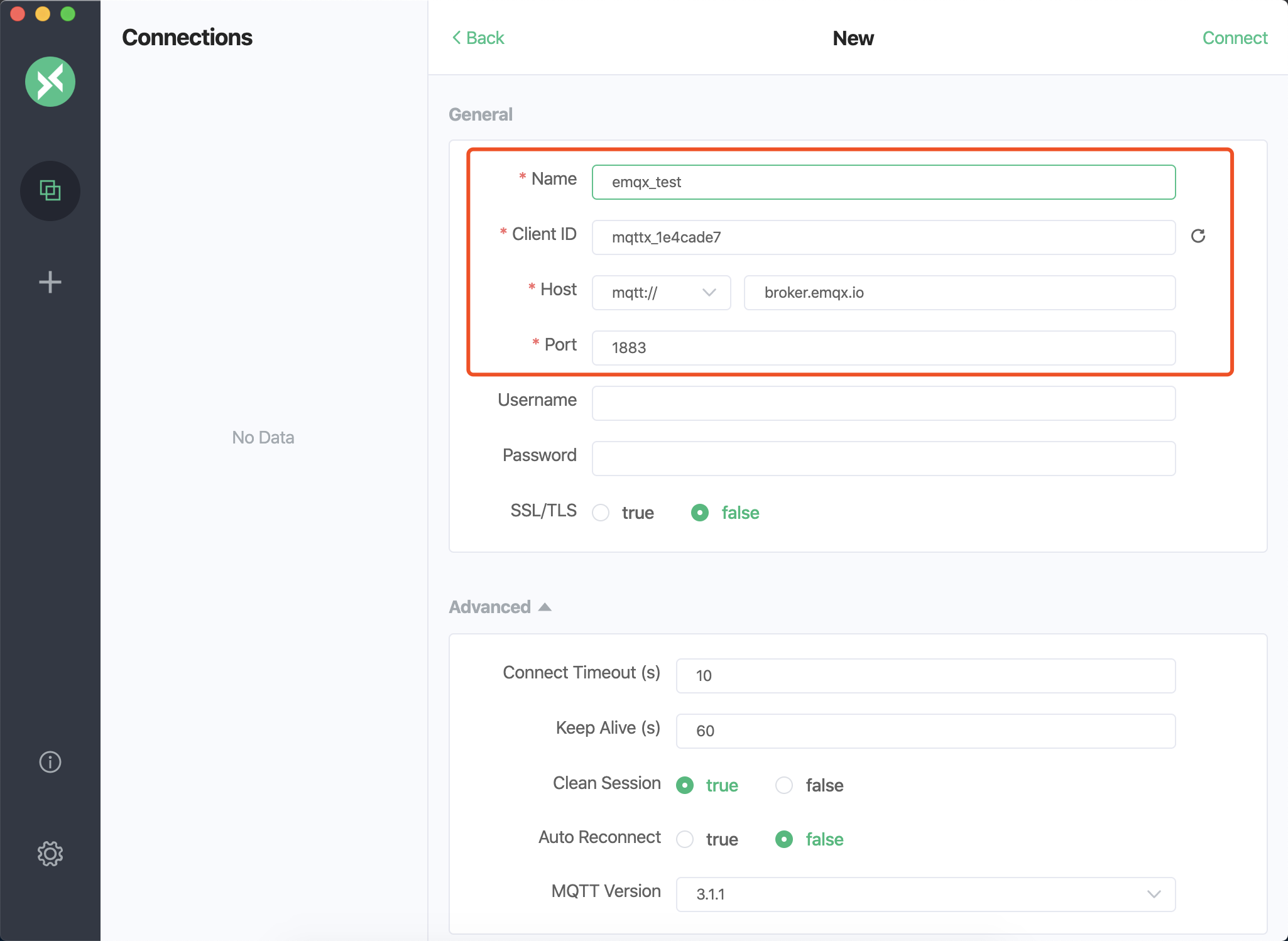Click the yellow macOS minimize button
Image resolution: width=1288 pixels, height=941 pixels.
pyautogui.click(x=43, y=14)
